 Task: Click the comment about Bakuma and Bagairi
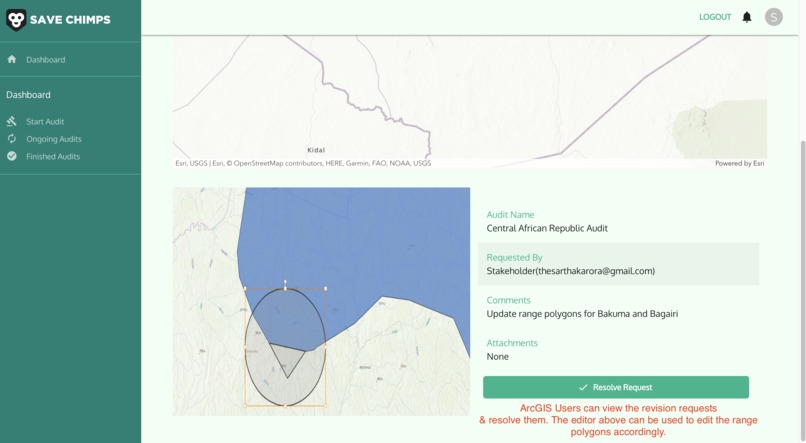(x=582, y=313)
